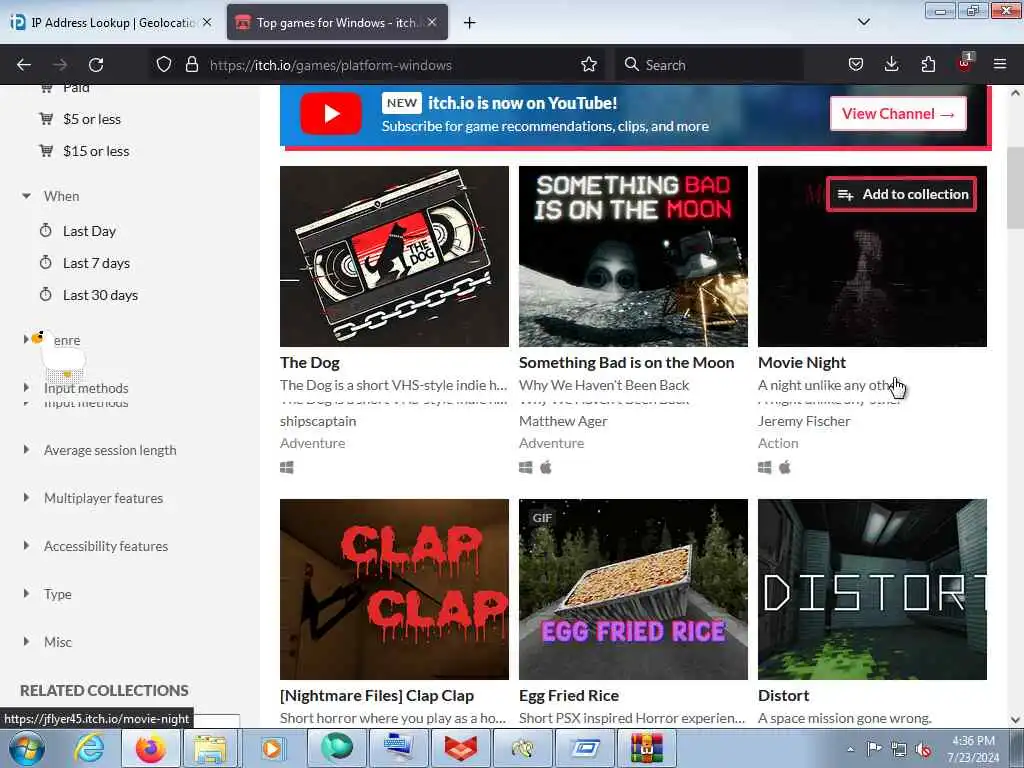Click the red extension icon with badge
The width and height of the screenshot is (1024, 768).
tap(965, 63)
